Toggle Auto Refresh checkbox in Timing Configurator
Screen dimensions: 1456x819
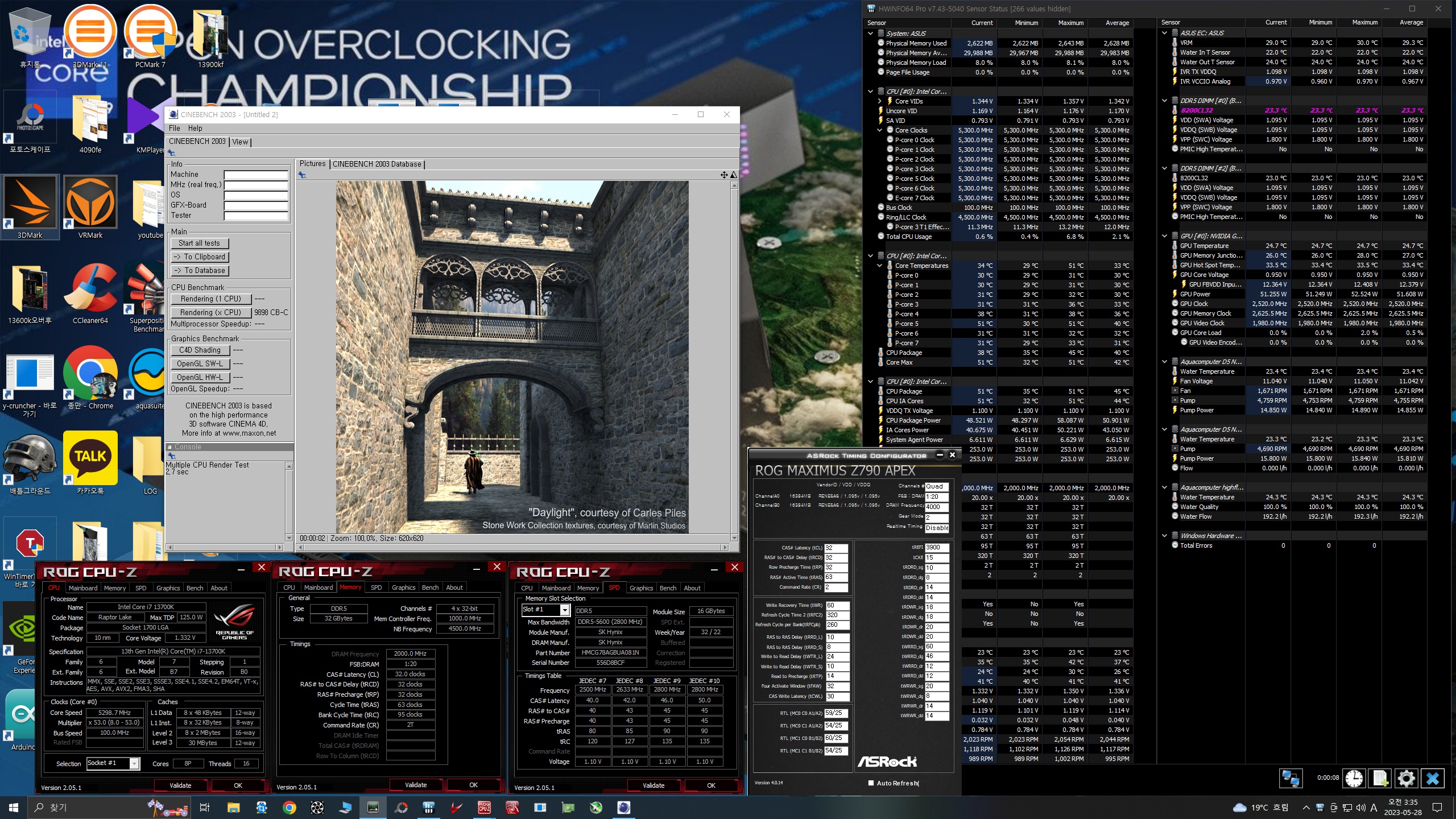(871, 783)
